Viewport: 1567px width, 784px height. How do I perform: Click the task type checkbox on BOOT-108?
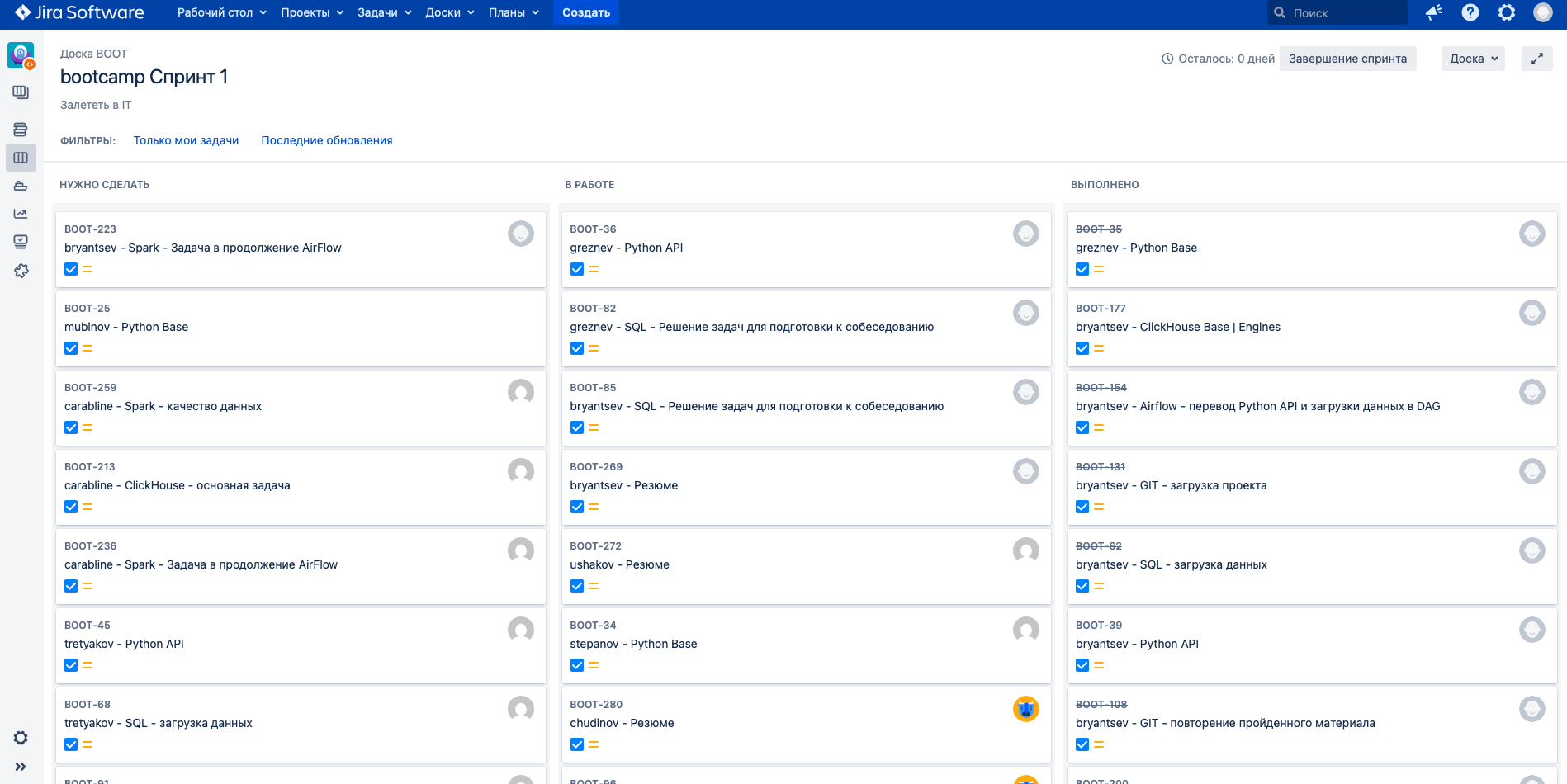point(1082,744)
